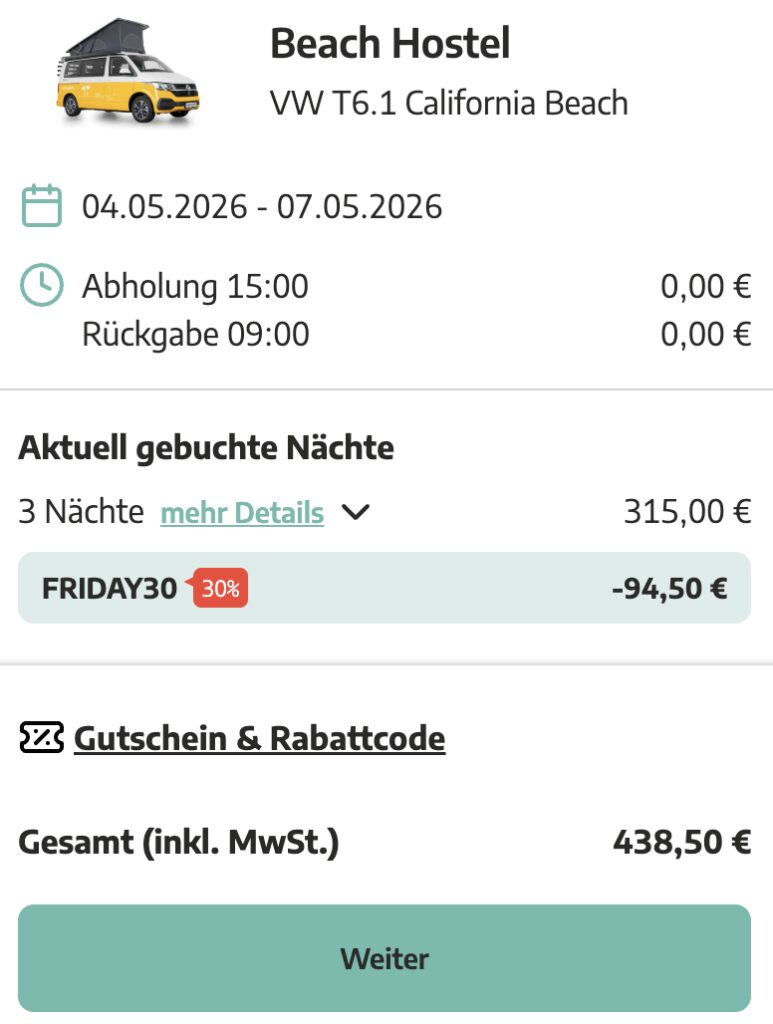Click the Beach Hostel title
Viewport: 773px width, 1024px height.
point(390,43)
